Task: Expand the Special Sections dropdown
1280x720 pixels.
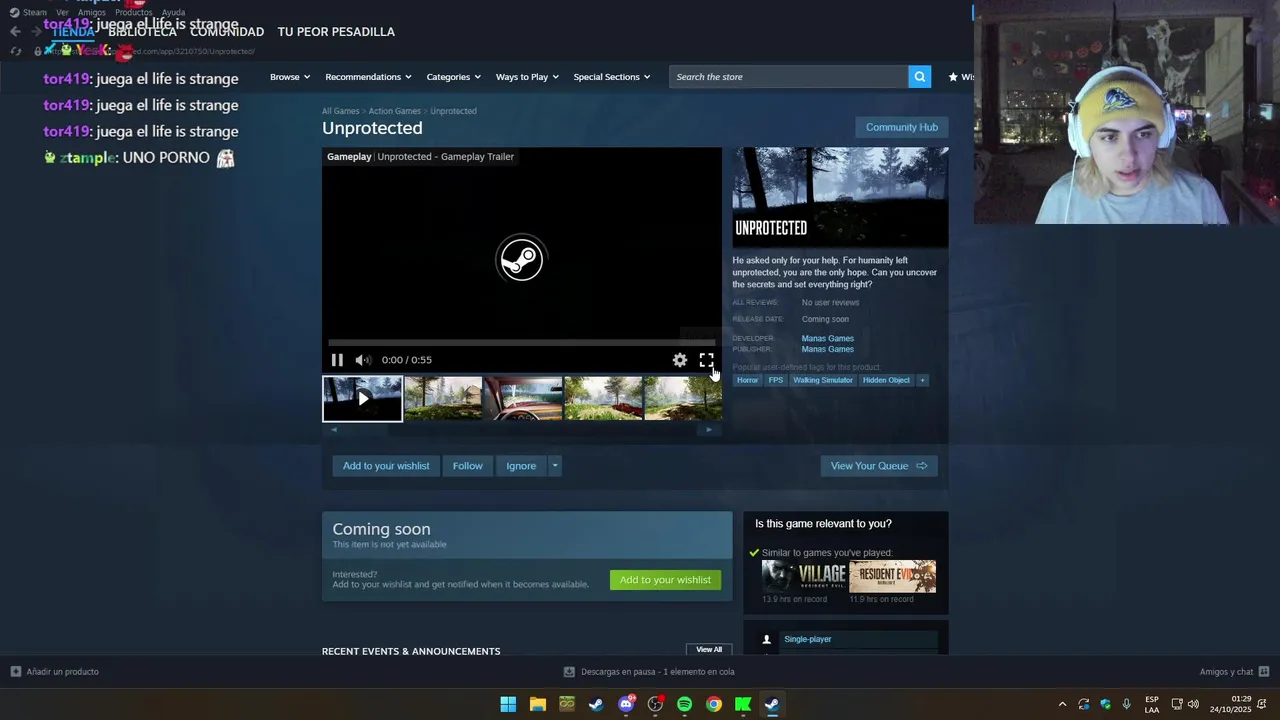Action: click(x=611, y=77)
